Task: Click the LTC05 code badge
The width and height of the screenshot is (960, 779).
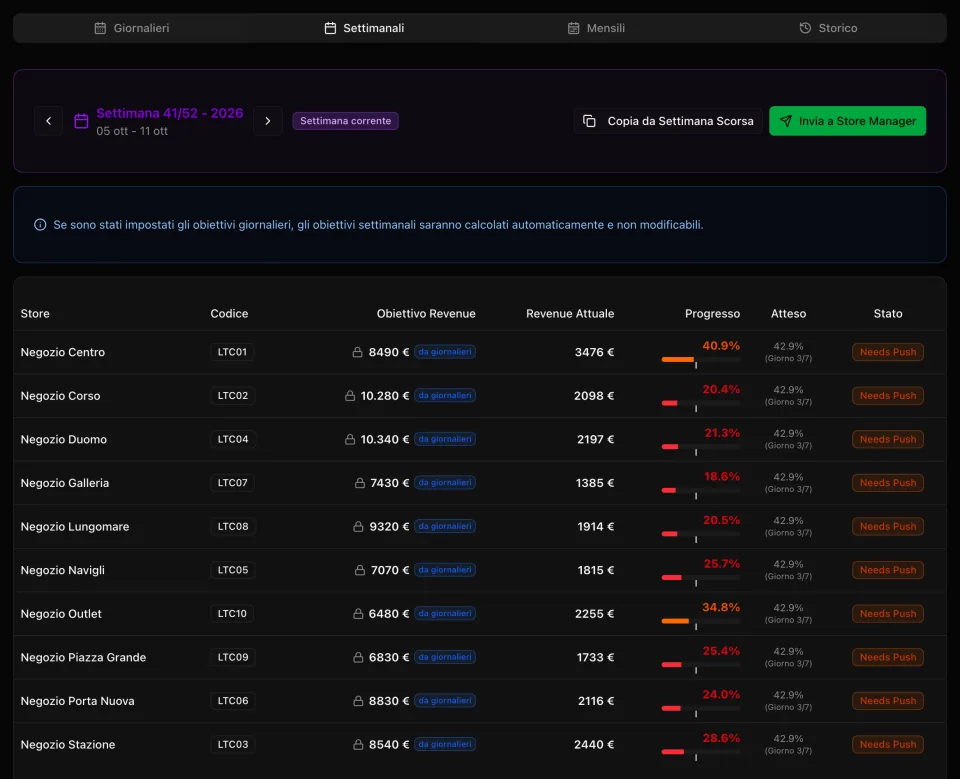Action: (233, 570)
